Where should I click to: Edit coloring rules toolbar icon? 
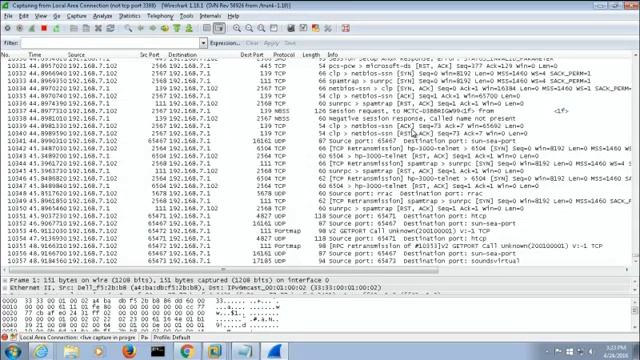(315, 28)
